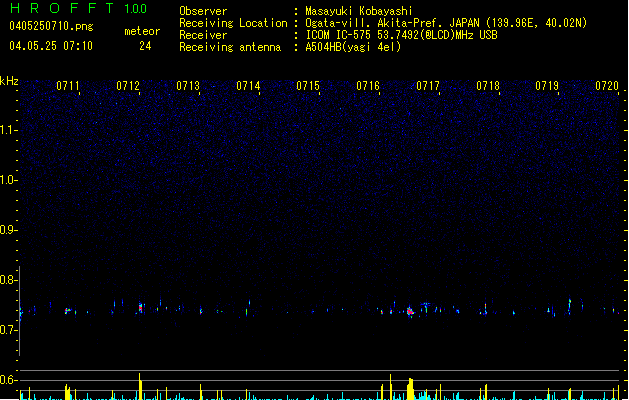
Task: Click the 0717 time marker
Action: point(428,86)
